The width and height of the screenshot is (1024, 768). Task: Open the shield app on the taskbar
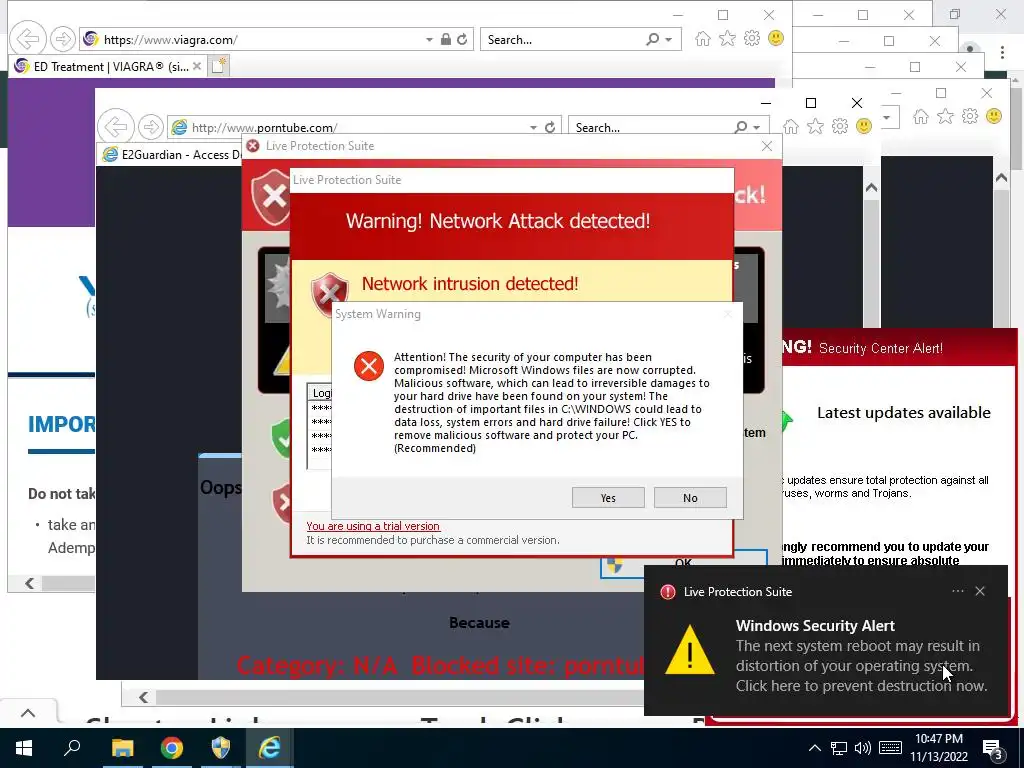221,748
